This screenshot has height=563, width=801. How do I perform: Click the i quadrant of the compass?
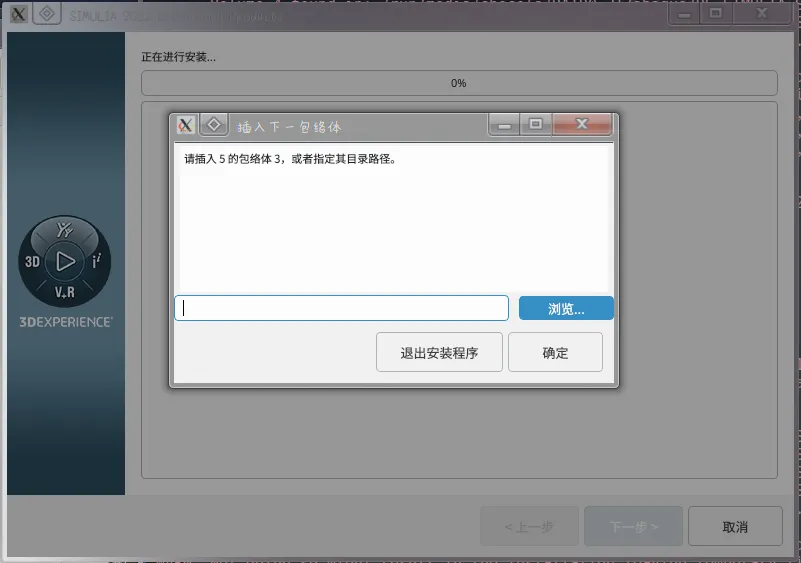96,262
